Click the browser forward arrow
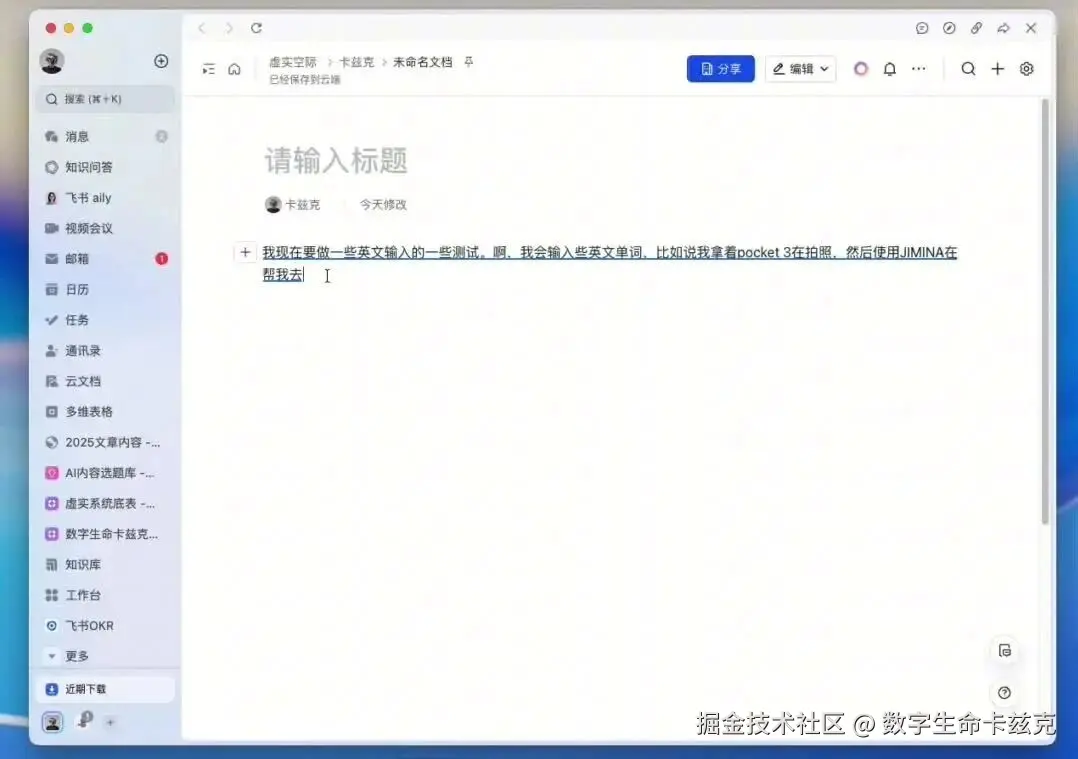The width and height of the screenshot is (1078, 759). (229, 28)
